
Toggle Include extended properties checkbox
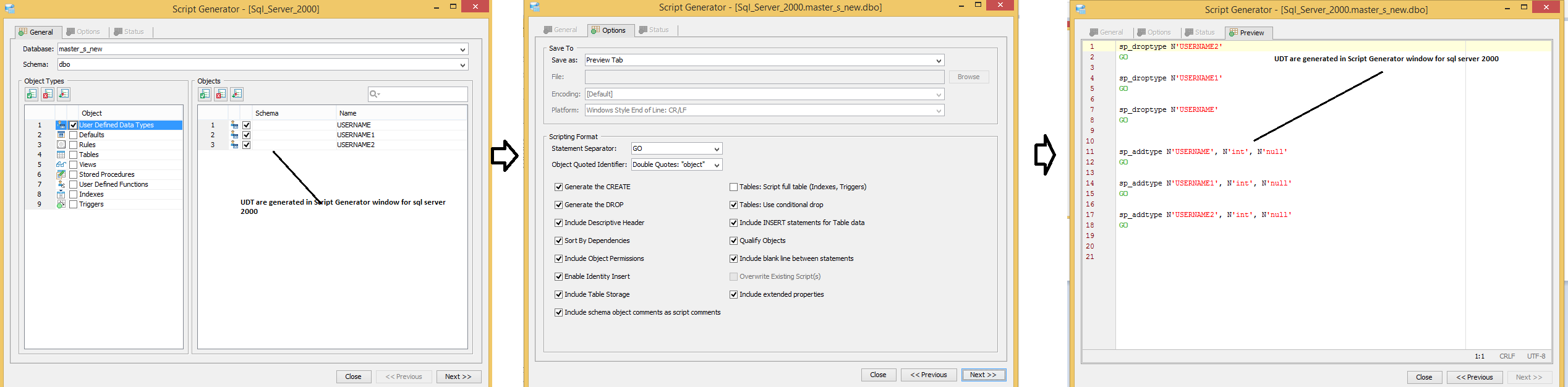pos(734,294)
